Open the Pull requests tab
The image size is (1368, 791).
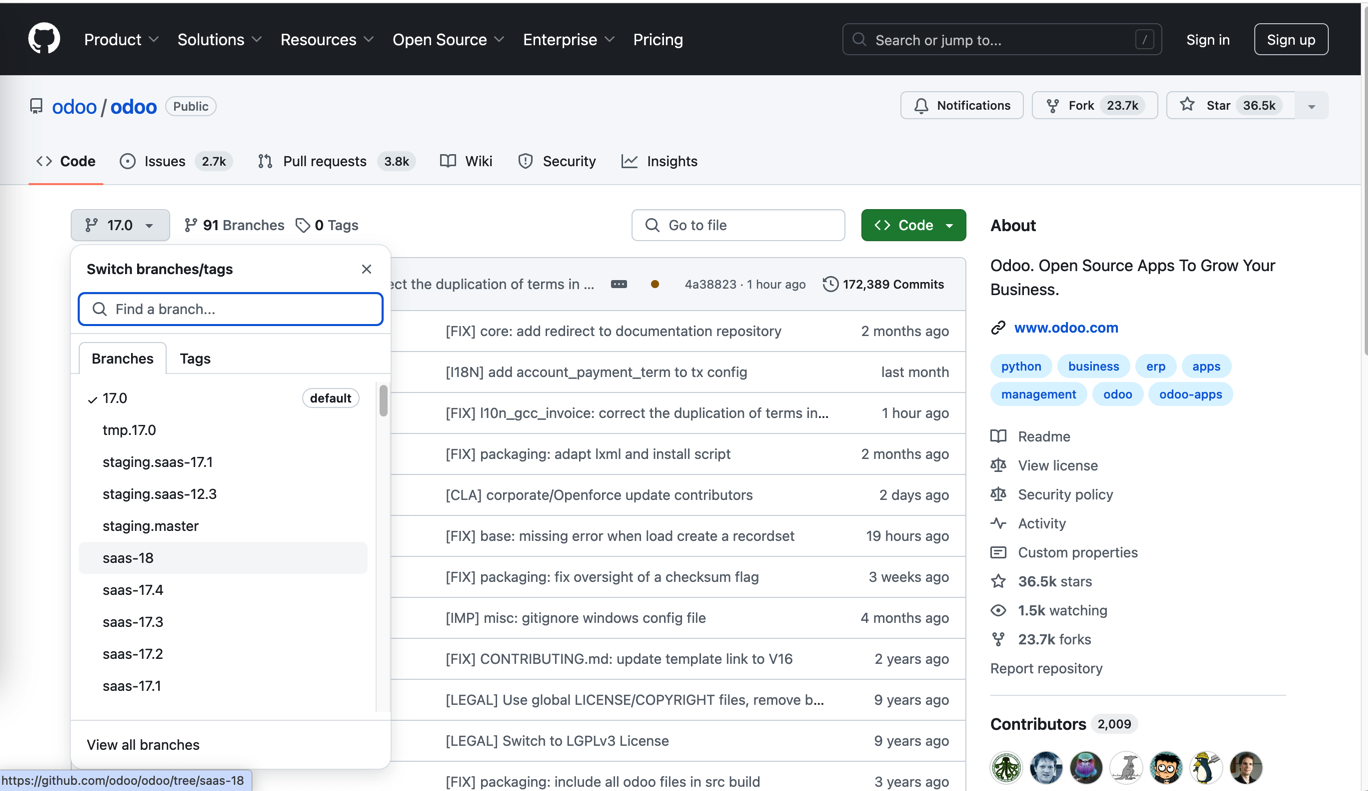(324, 161)
